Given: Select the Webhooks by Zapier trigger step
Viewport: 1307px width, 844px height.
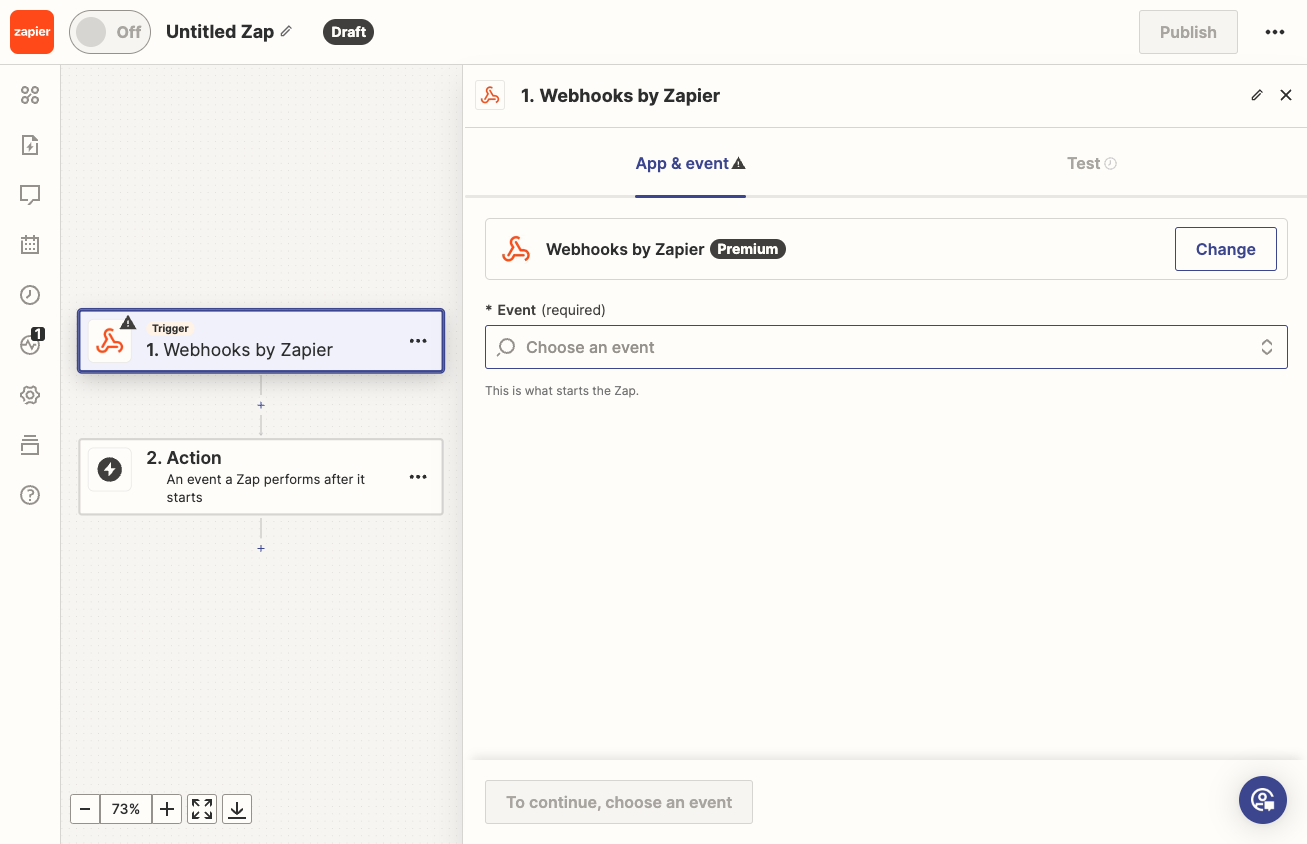Looking at the screenshot, I should pos(261,341).
